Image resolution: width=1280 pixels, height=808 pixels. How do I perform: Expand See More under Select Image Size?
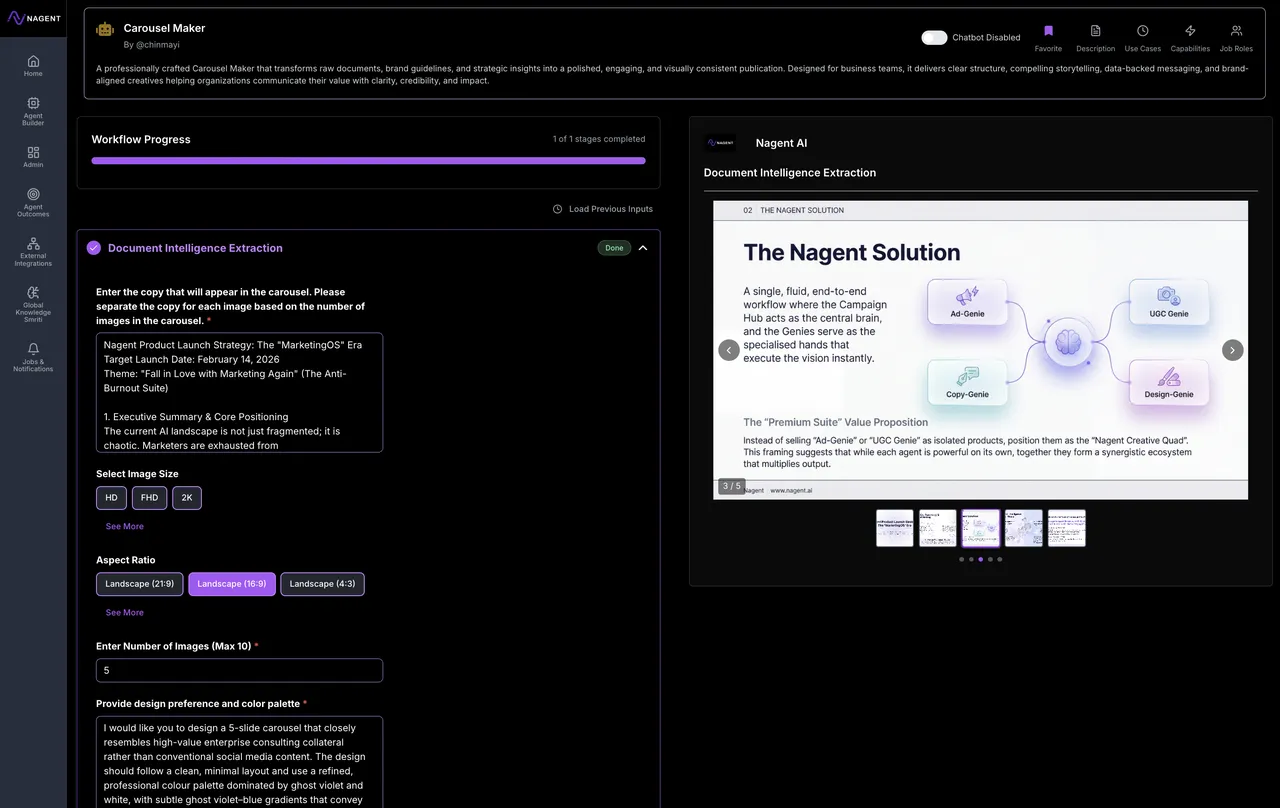pos(125,526)
